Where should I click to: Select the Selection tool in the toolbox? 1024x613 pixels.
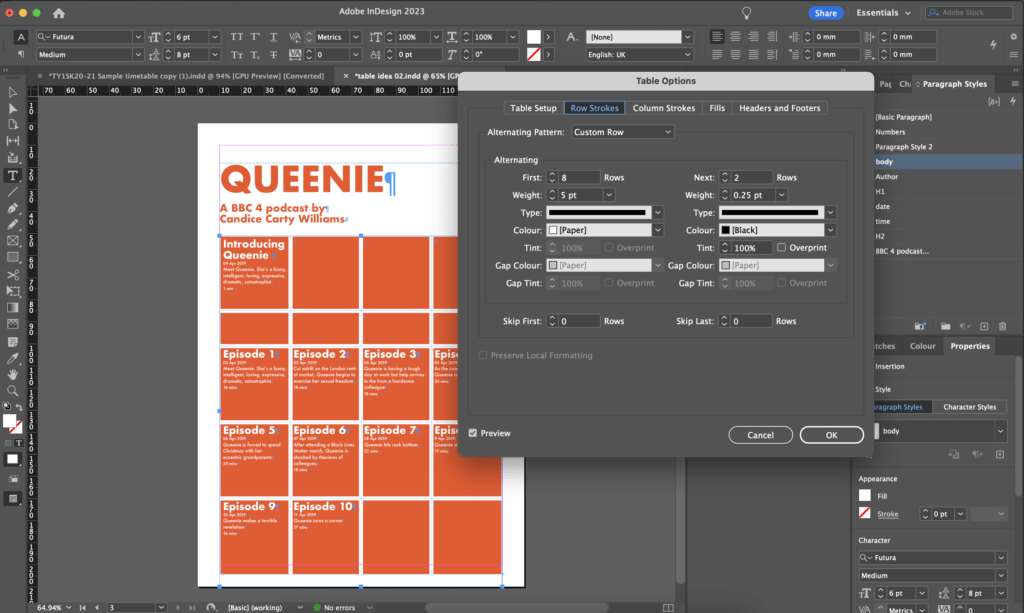click(12, 93)
